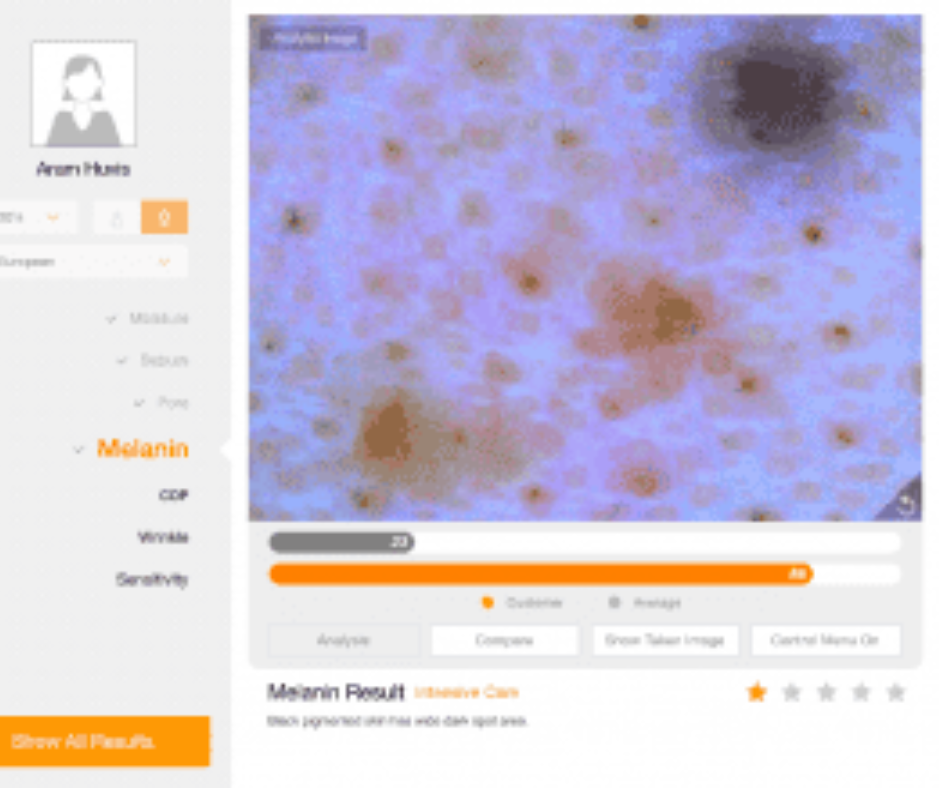Toggle Control Menu On button

(x=825, y=640)
